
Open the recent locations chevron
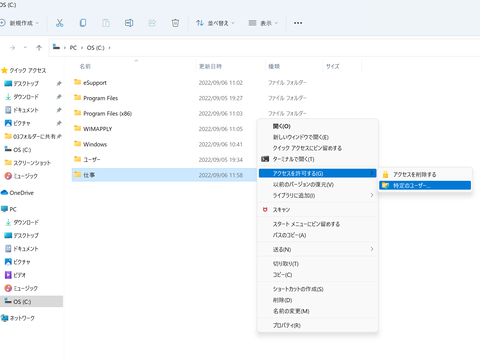pos(25,48)
